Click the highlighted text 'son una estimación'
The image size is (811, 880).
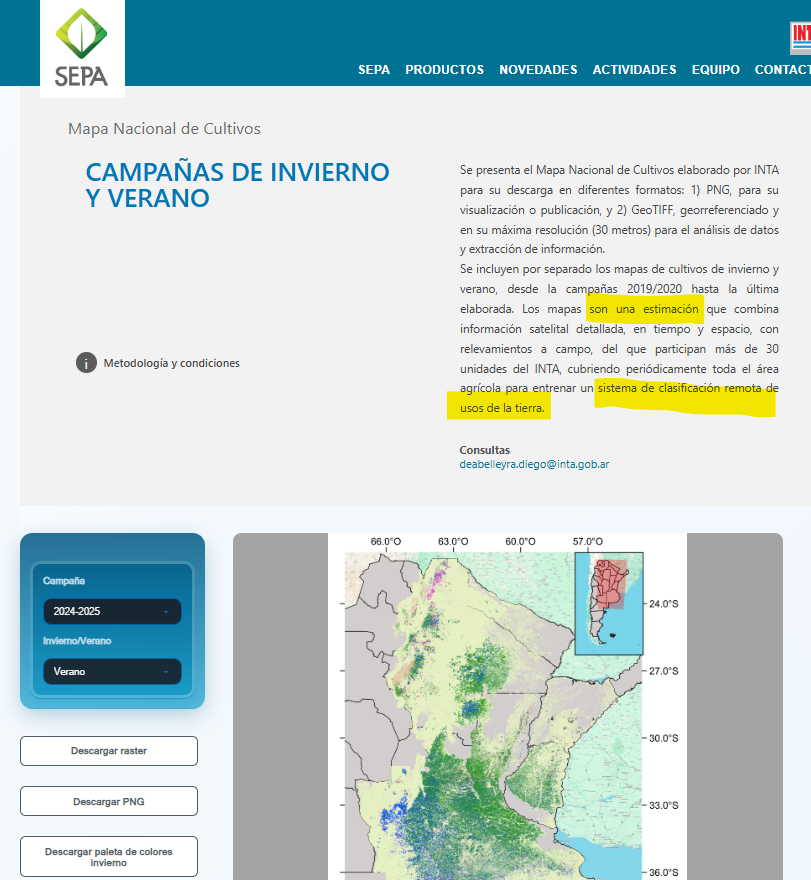pos(644,309)
